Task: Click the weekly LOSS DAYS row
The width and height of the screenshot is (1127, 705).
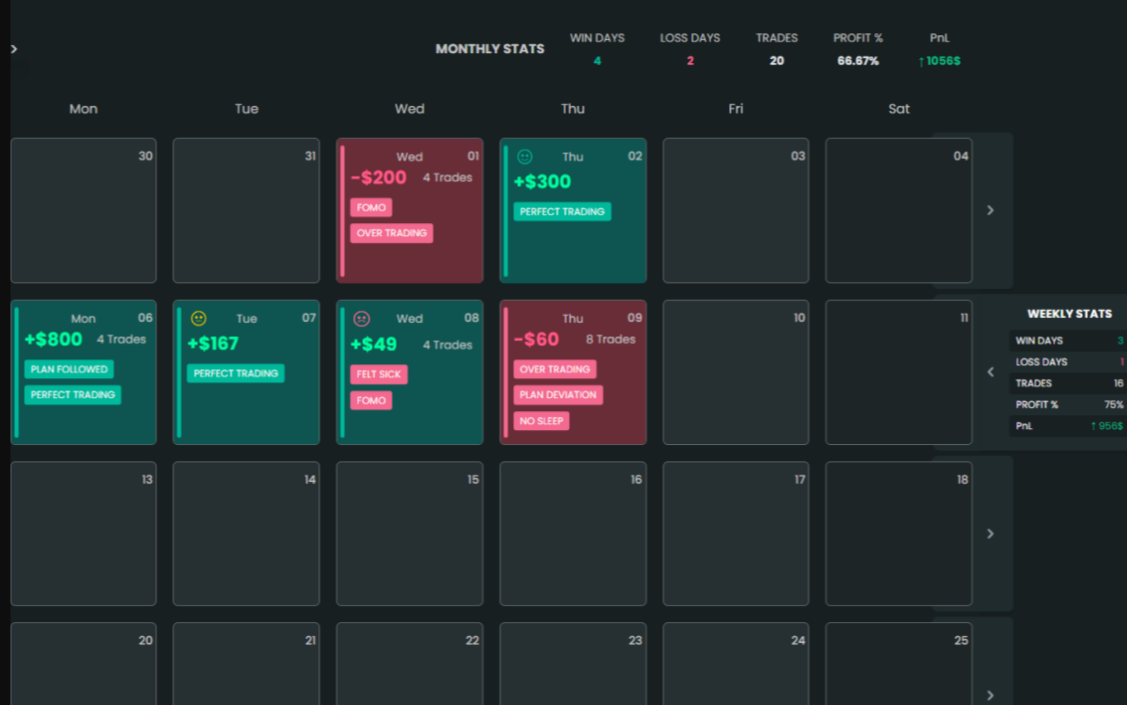Action: 1068,362
